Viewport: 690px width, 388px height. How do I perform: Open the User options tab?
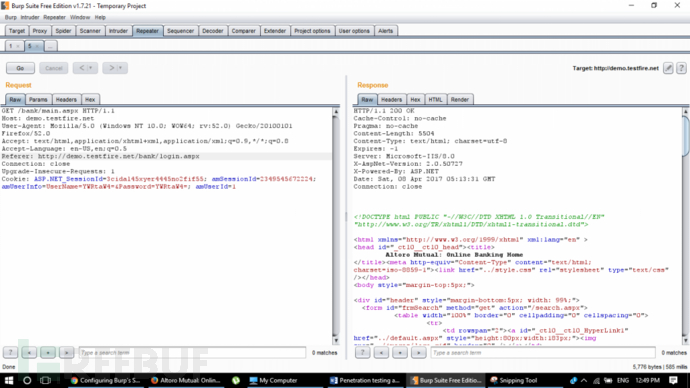[354, 31]
